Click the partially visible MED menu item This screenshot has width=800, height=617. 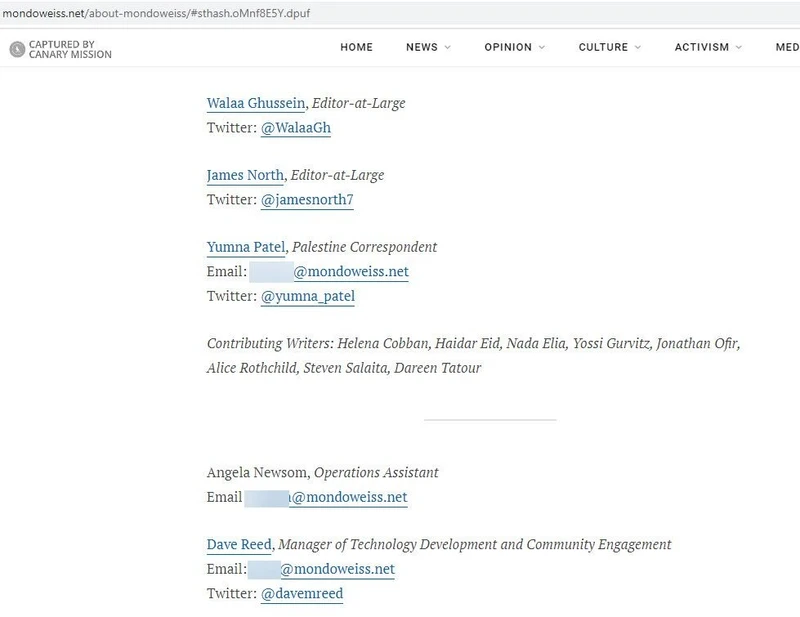pos(786,47)
